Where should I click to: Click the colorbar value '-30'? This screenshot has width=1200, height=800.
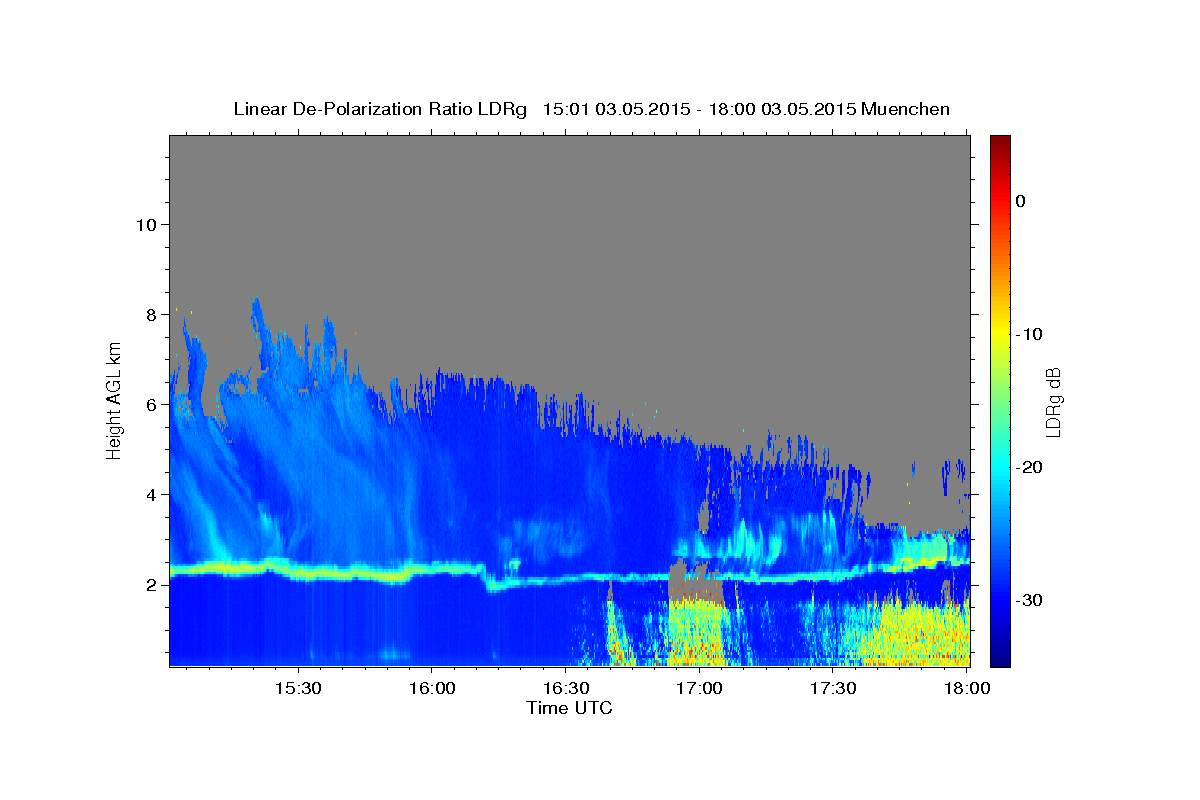point(1030,600)
